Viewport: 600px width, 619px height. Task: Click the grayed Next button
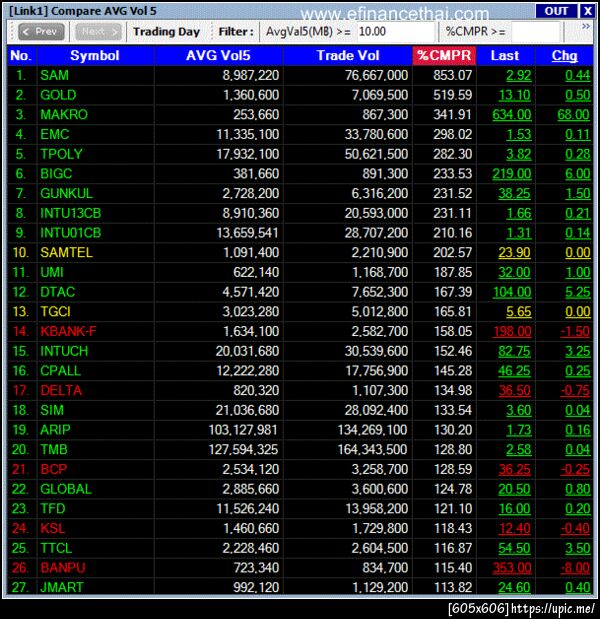point(98,32)
